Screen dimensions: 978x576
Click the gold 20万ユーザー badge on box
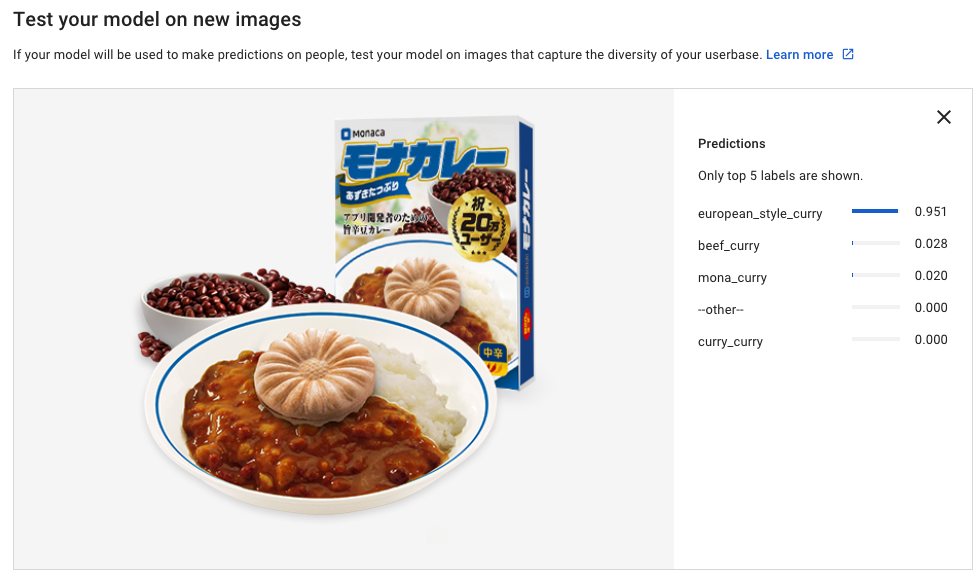480,223
